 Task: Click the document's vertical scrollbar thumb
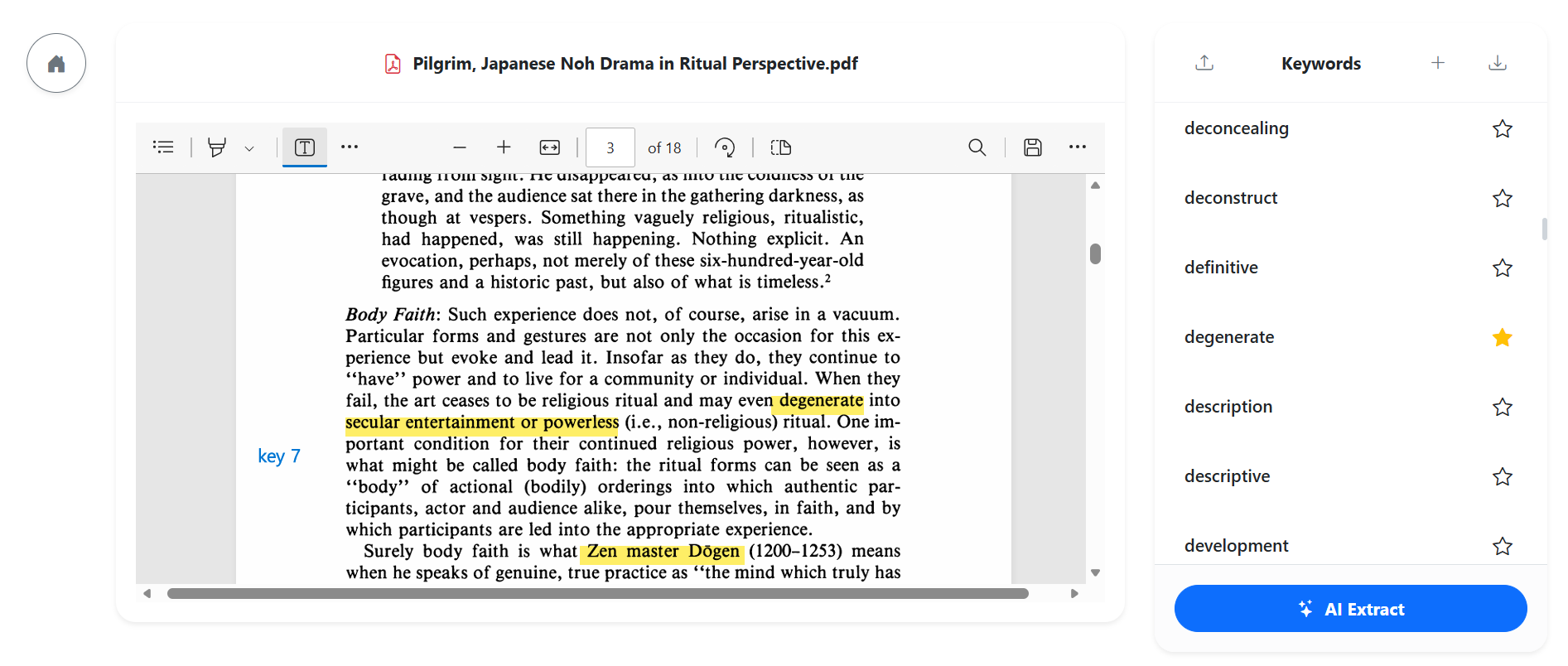point(1095,253)
